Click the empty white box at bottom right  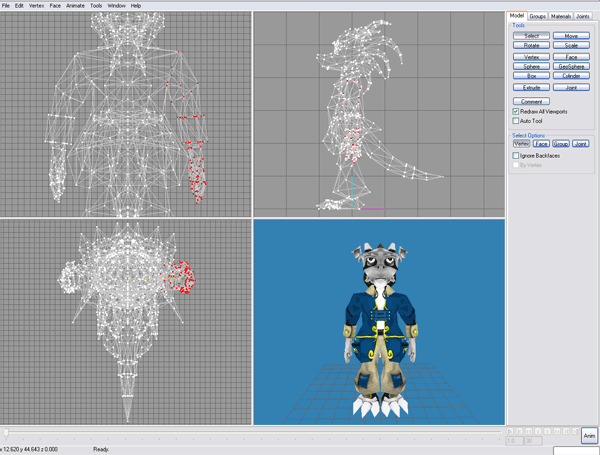click(576, 451)
